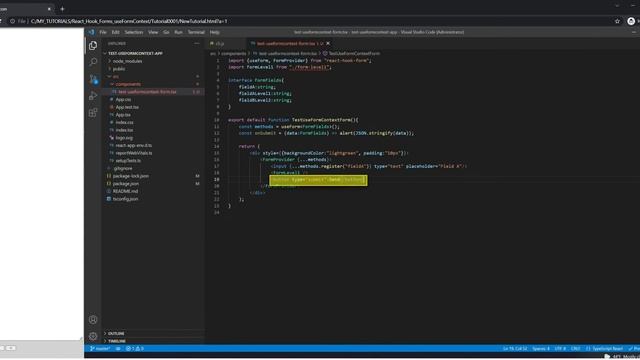Collapse the TEST-USEFORMCONTEXT-APP root folder

(x=135, y=53)
